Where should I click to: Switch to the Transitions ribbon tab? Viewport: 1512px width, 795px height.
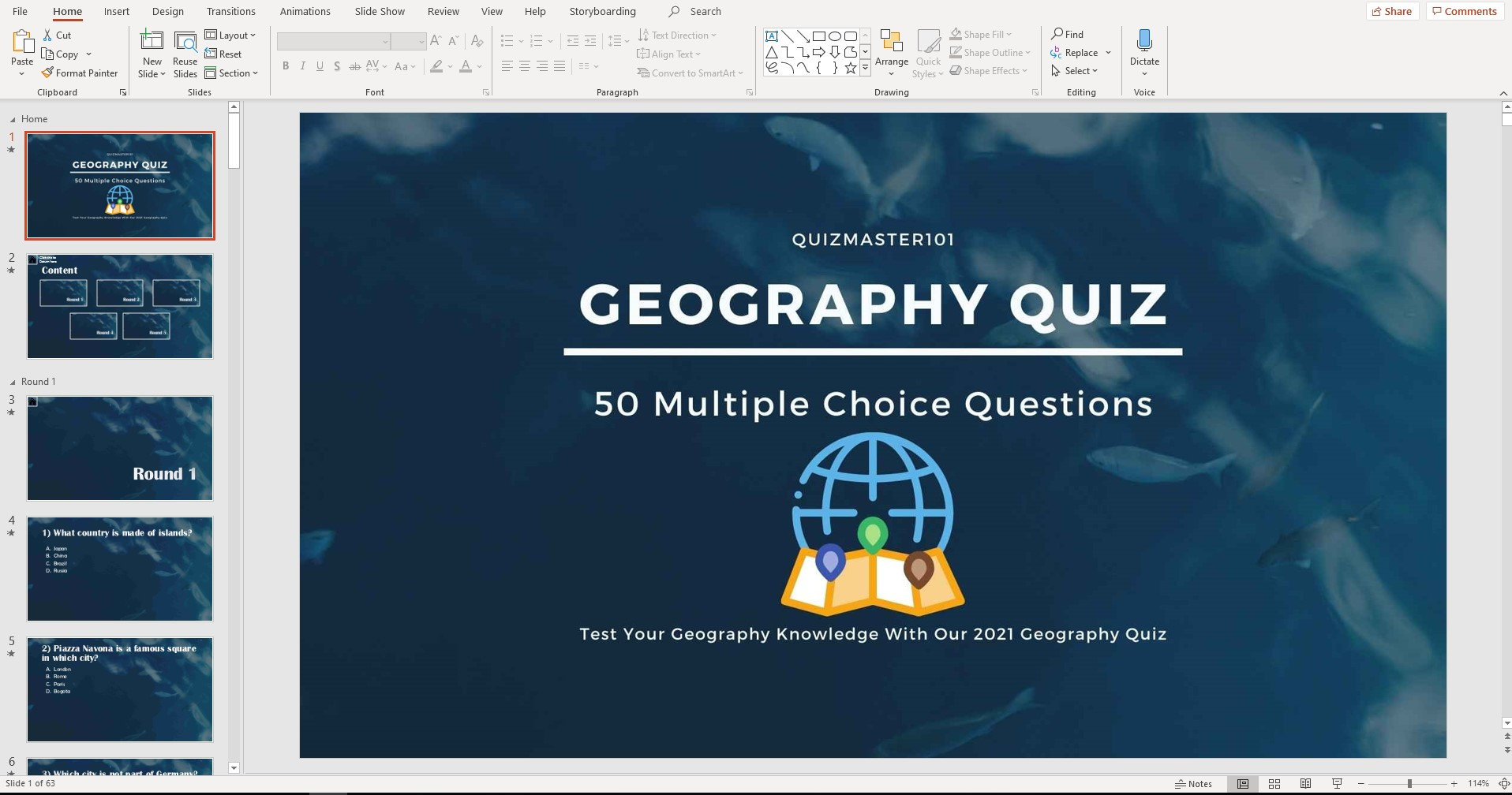[230, 11]
